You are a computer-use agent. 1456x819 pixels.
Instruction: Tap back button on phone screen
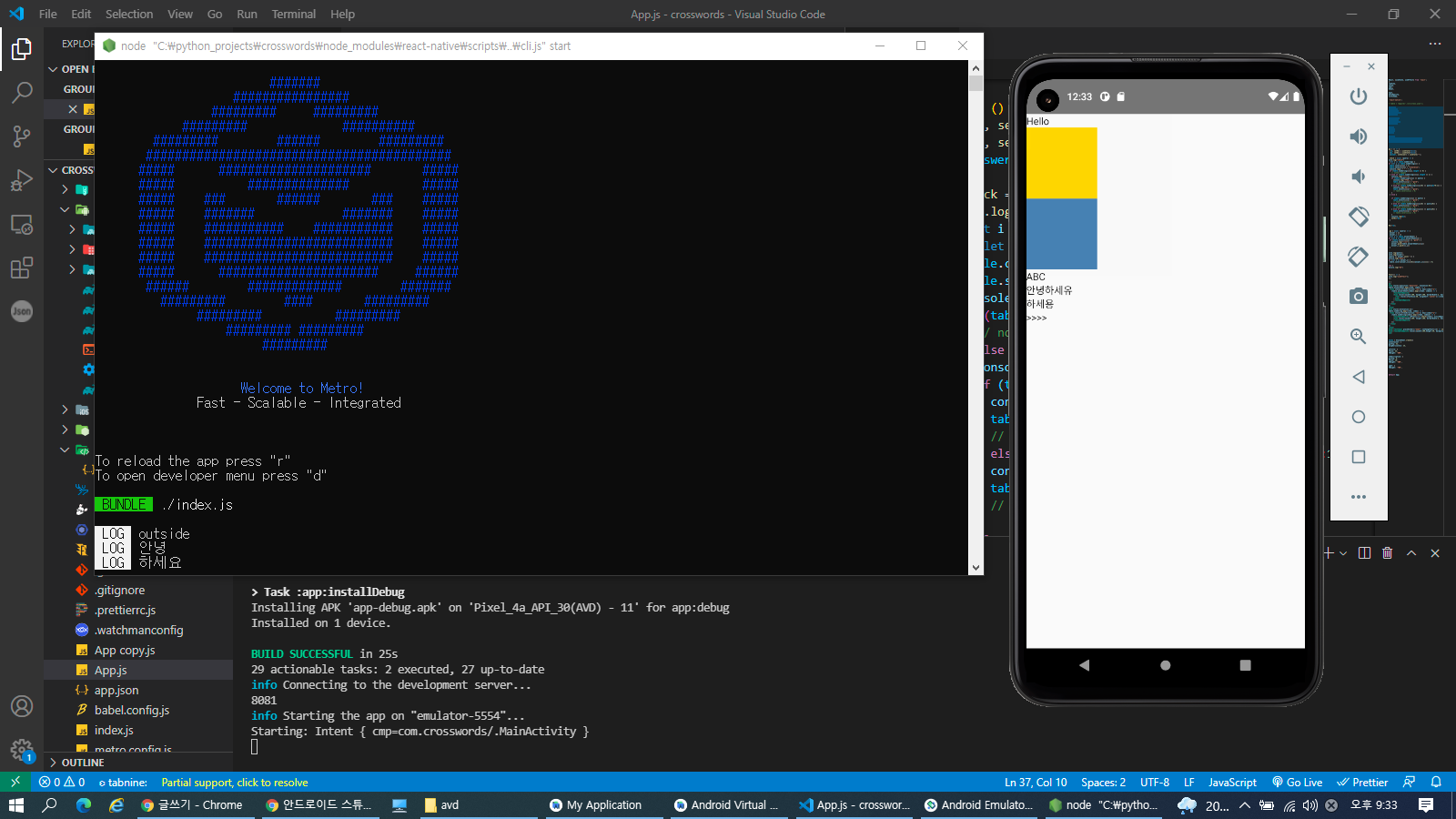pyautogui.click(x=1084, y=665)
